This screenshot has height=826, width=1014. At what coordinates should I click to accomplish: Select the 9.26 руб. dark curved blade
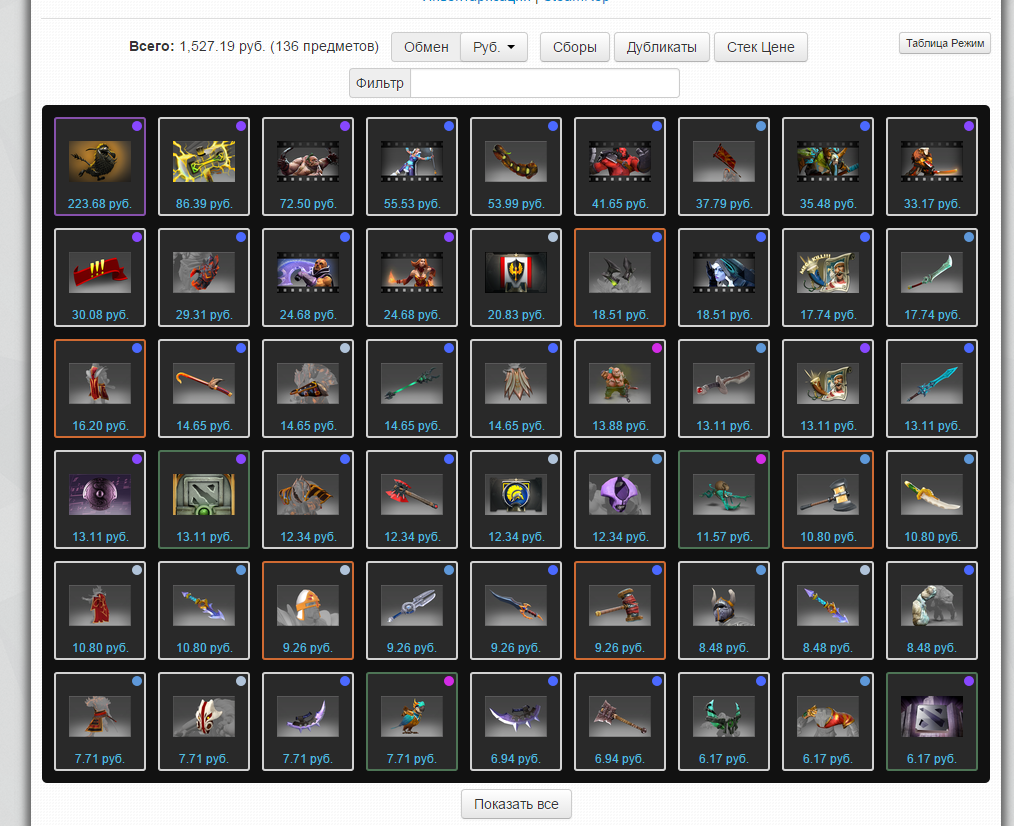coord(516,611)
